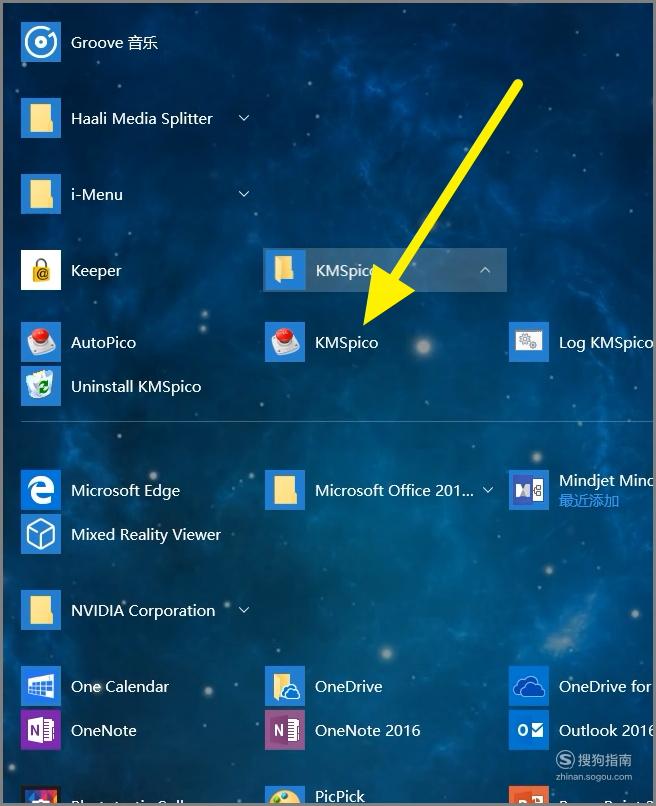Image resolution: width=656 pixels, height=806 pixels.
Task: Open the Outlook 2016 icon
Action: click(x=529, y=730)
